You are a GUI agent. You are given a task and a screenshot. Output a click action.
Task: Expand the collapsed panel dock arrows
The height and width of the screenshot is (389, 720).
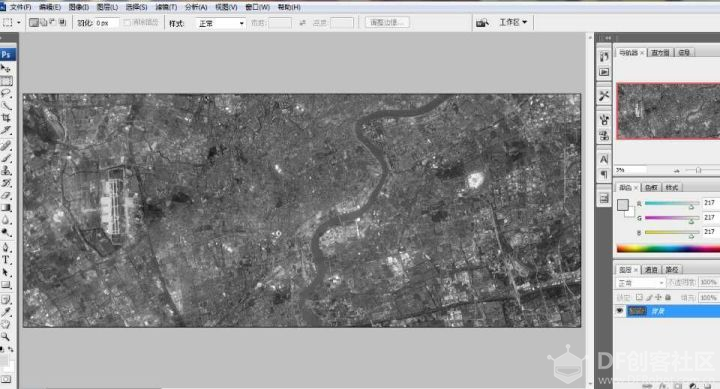[608, 38]
